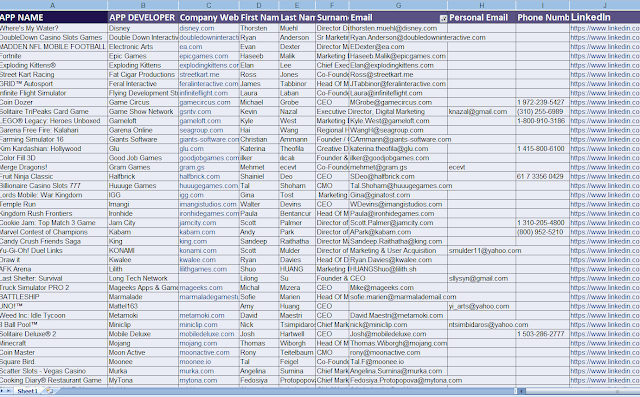Select column A header
640x397 pixels.
click(53, 5)
